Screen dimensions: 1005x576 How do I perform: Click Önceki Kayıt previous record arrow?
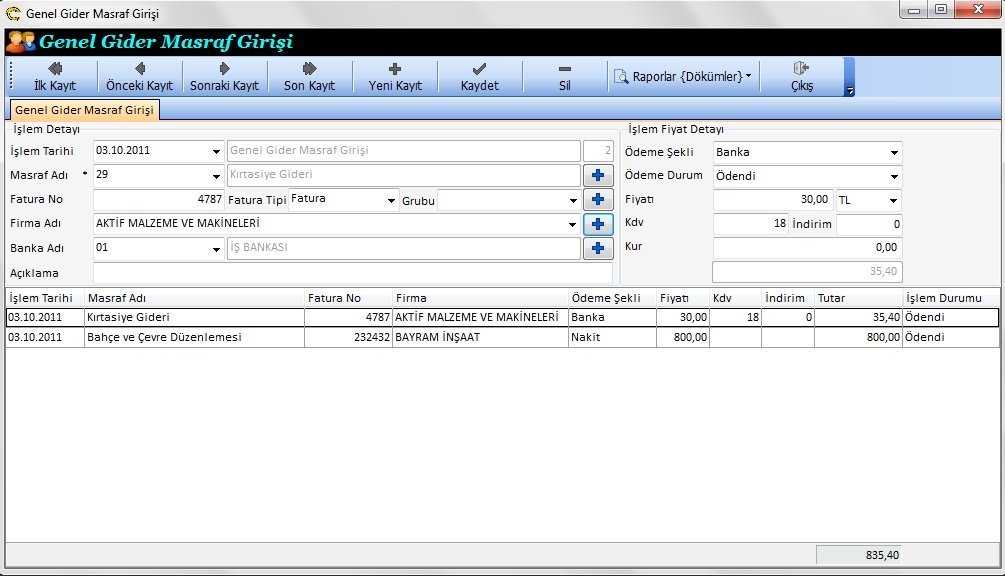pyautogui.click(x=139, y=77)
